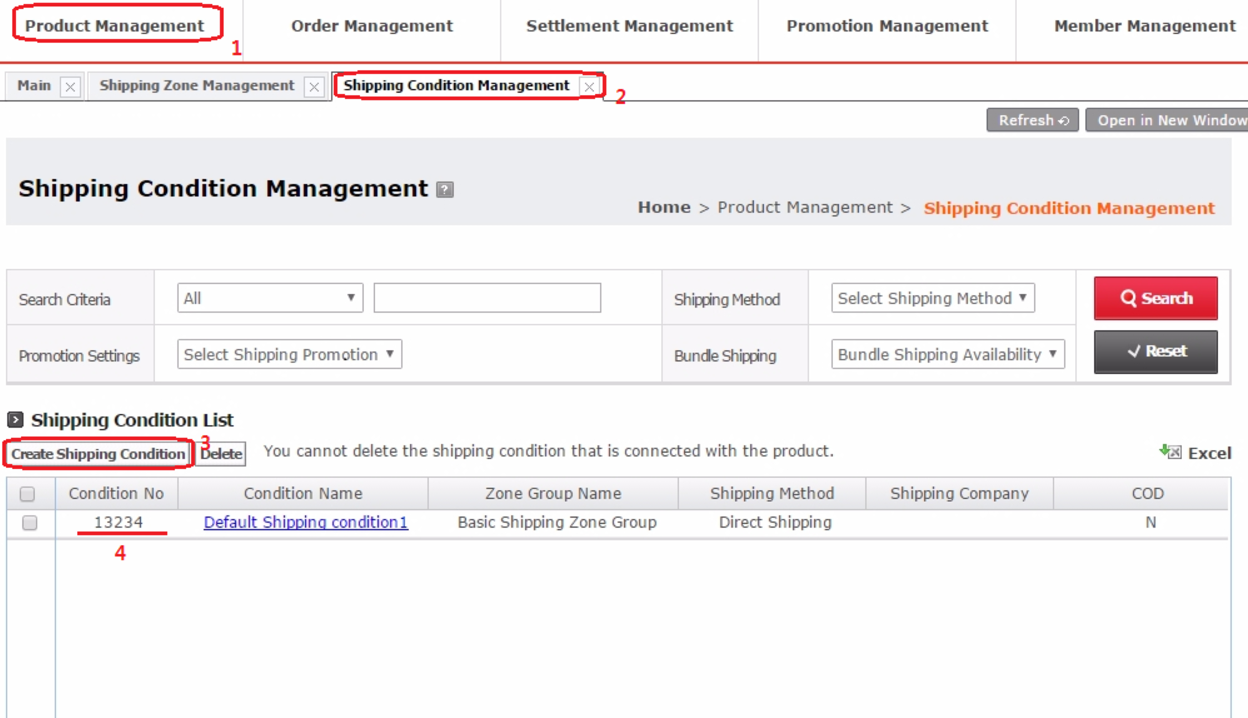This screenshot has height=718, width=1248.
Task: Open the Bundle Shipping Availability dropdown
Action: click(948, 354)
